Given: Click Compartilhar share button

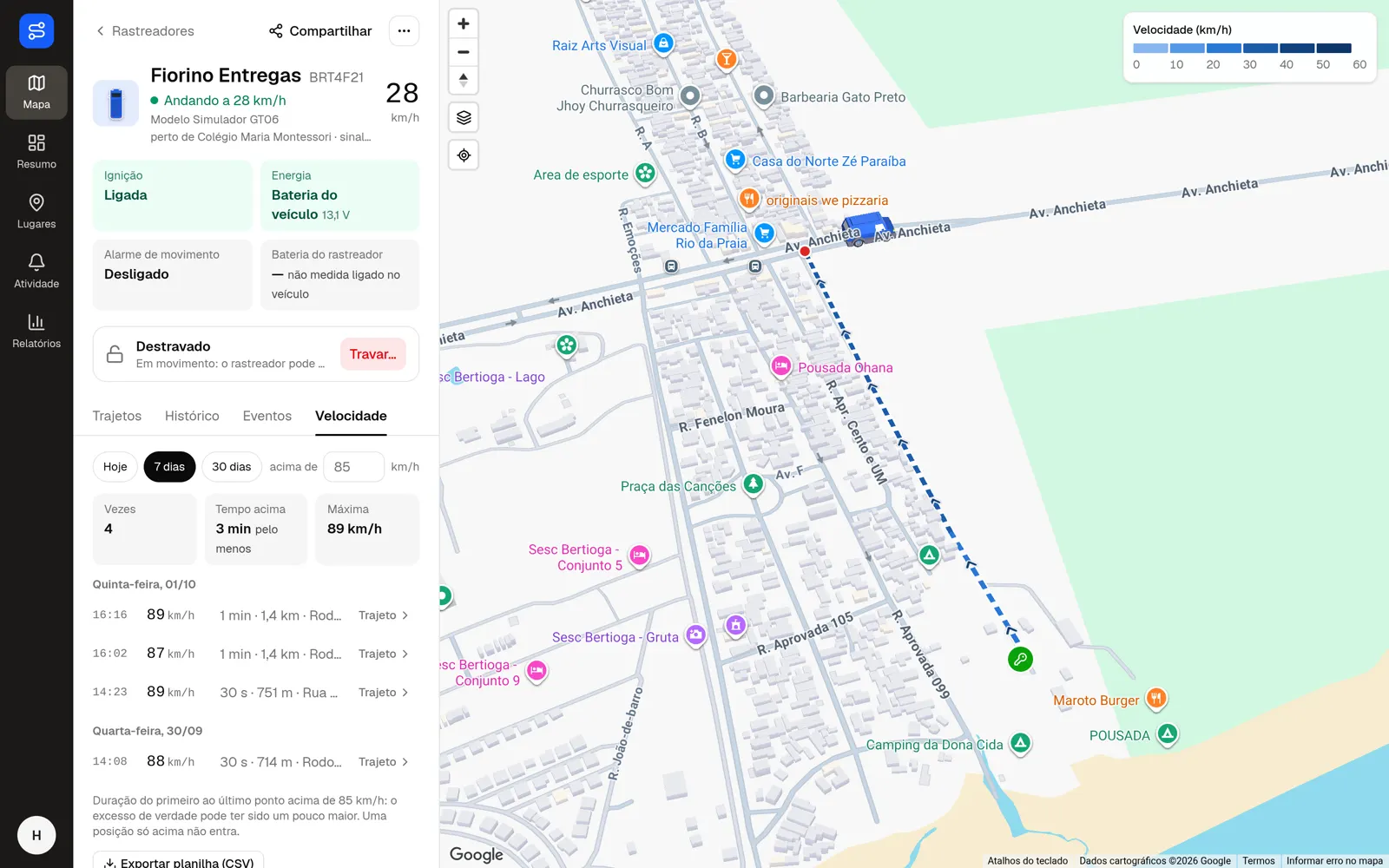Looking at the screenshot, I should tap(320, 31).
